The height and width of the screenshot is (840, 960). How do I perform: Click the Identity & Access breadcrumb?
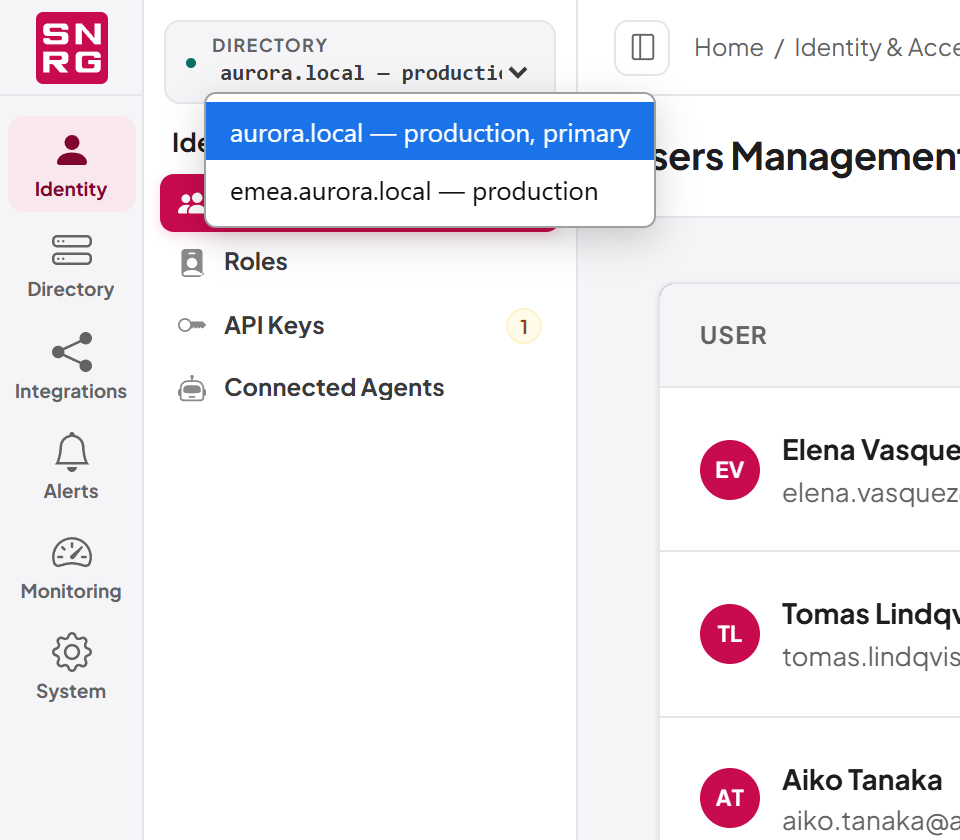[877, 48]
